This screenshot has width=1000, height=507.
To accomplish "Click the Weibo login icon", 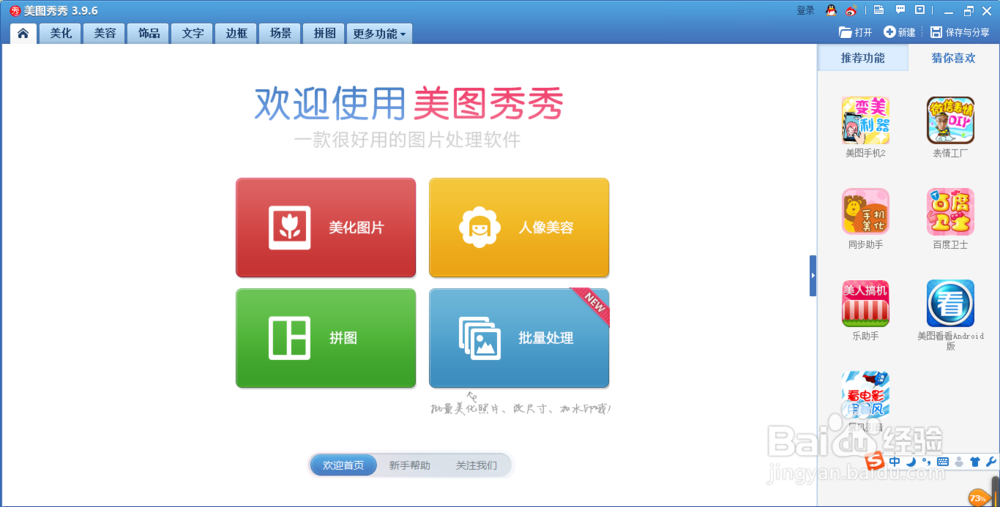I will point(851,10).
